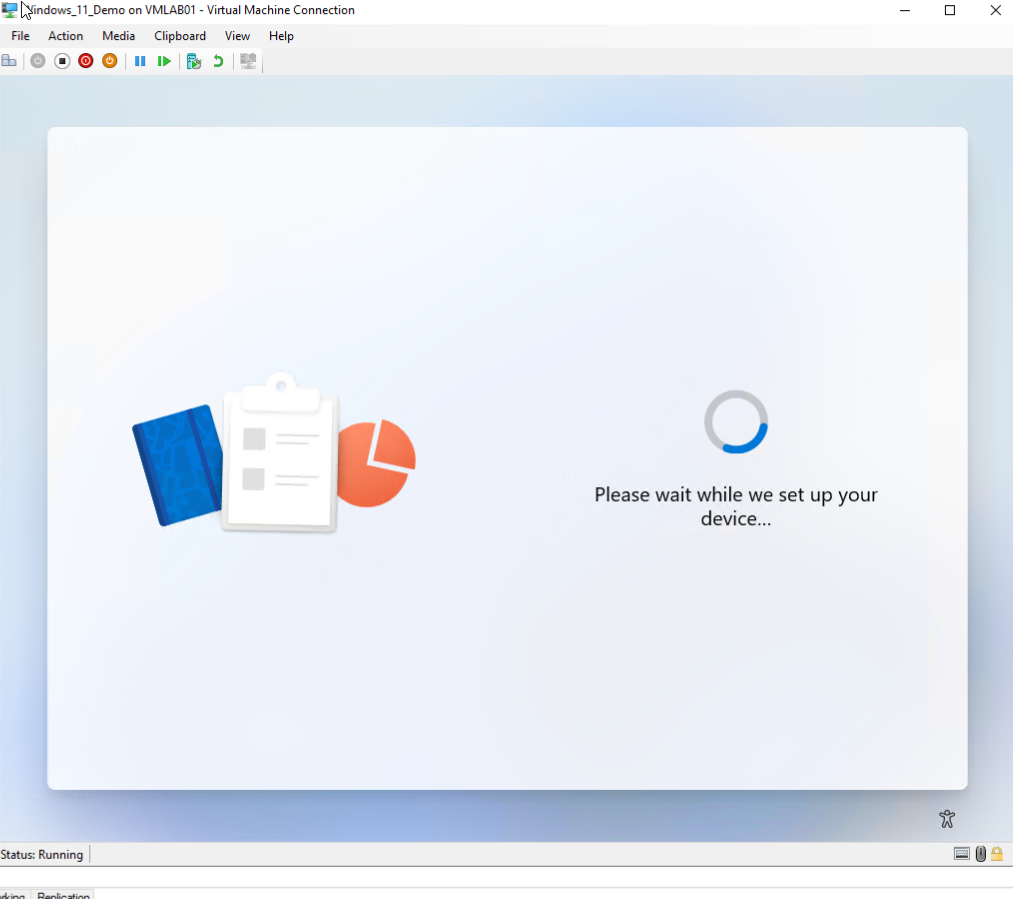Image resolution: width=1013 pixels, height=899 pixels.
Task: Open the Clipboard menu
Action: pos(179,36)
